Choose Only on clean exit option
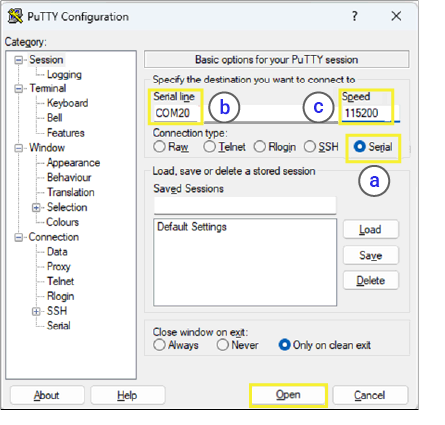The height and width of the screenshot is (425, 445). [x=284, y=345]
